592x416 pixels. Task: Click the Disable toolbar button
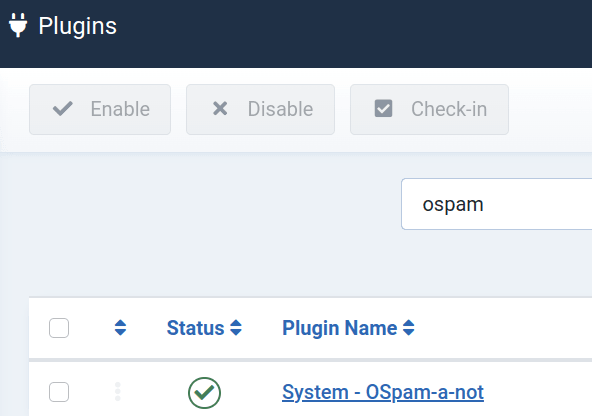point(261,109)
